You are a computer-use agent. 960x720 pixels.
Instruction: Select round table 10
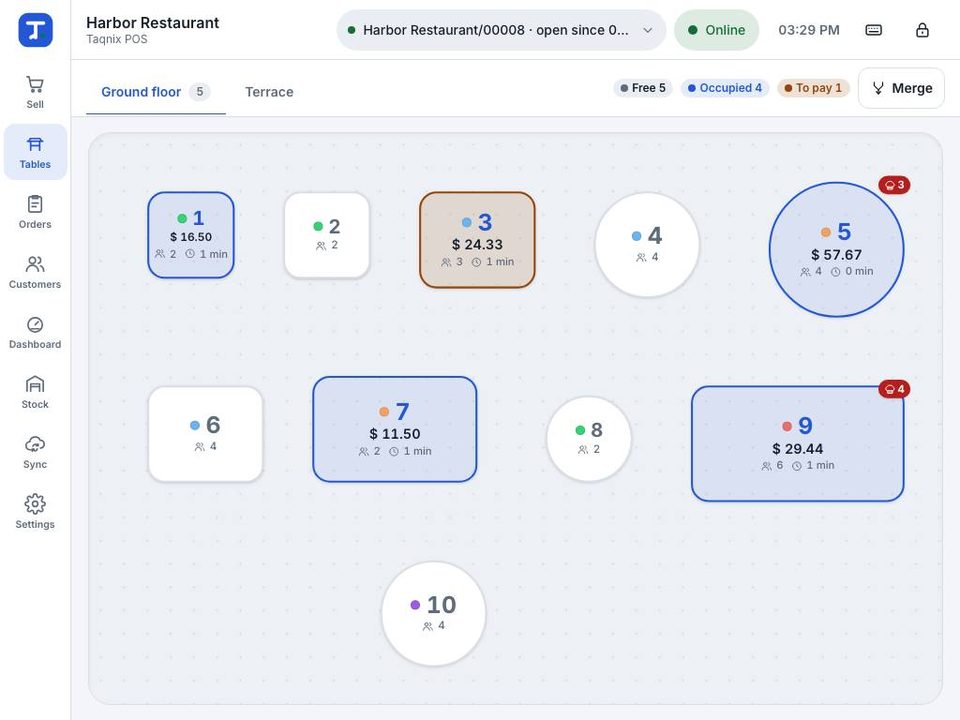(x=433, y=613)
